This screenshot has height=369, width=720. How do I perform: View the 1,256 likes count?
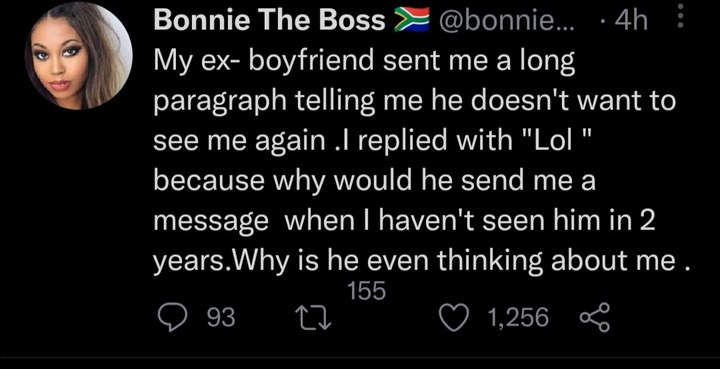point(518,318)
